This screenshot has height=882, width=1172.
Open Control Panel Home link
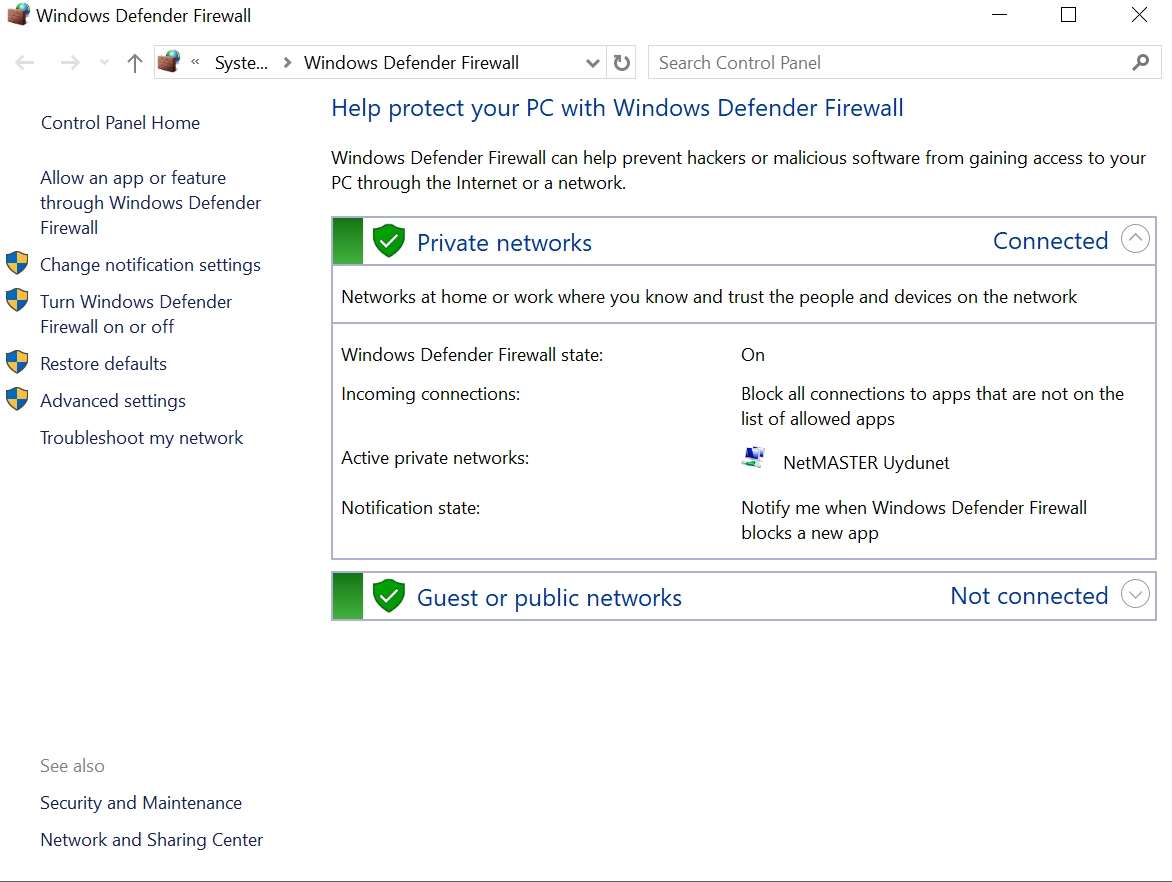(120, 123)
